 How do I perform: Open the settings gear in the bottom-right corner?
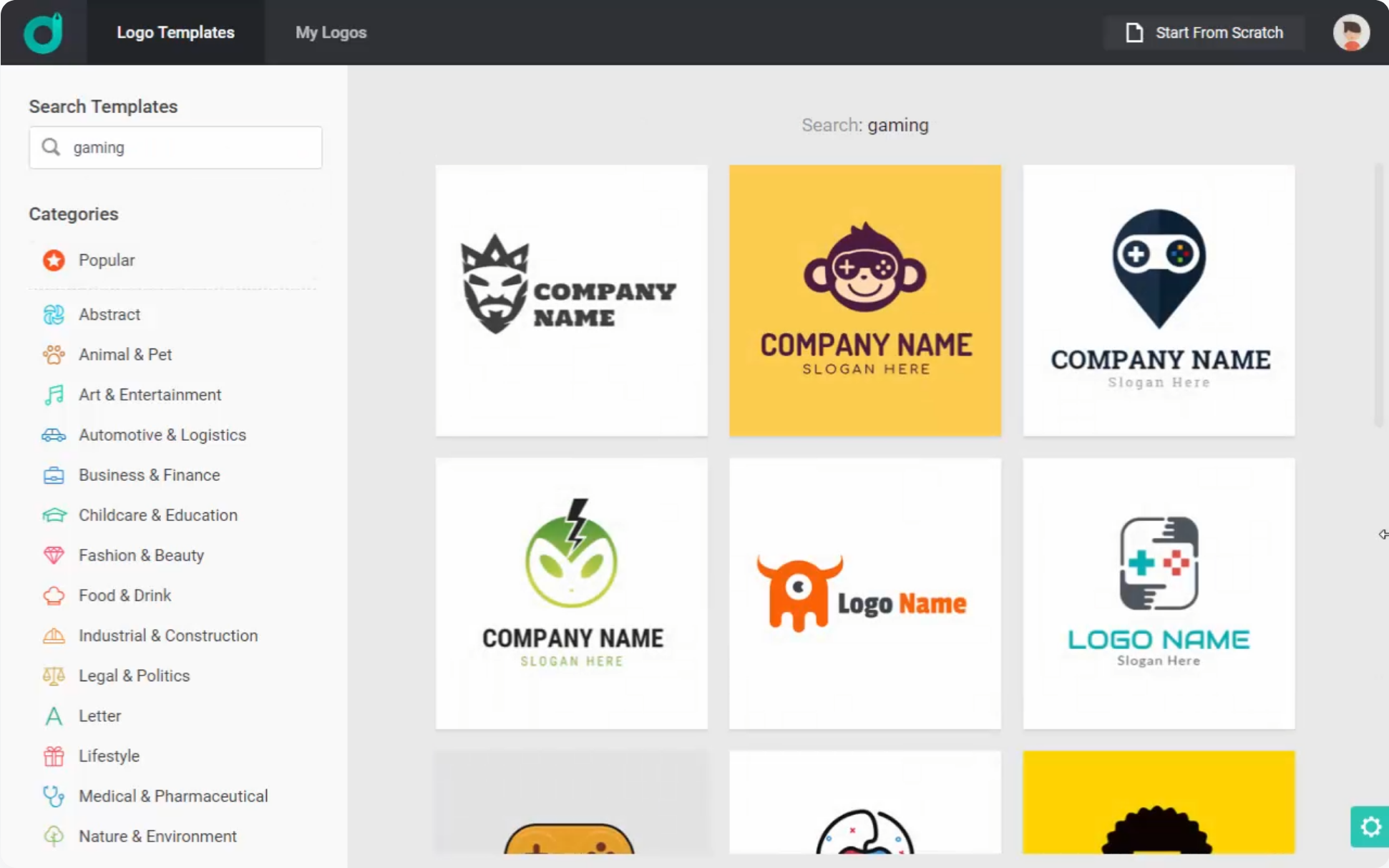1370,826
